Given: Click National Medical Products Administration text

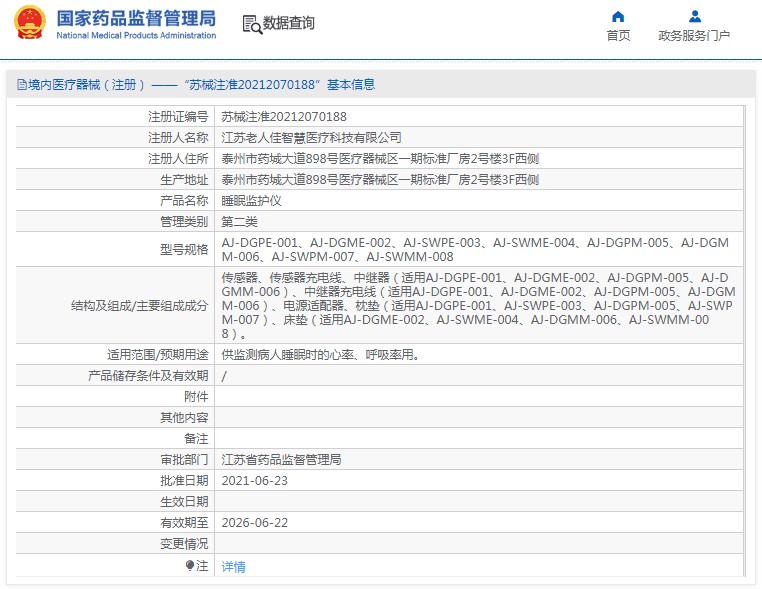Looking at the screenshot, I should (x=136, y=35).
